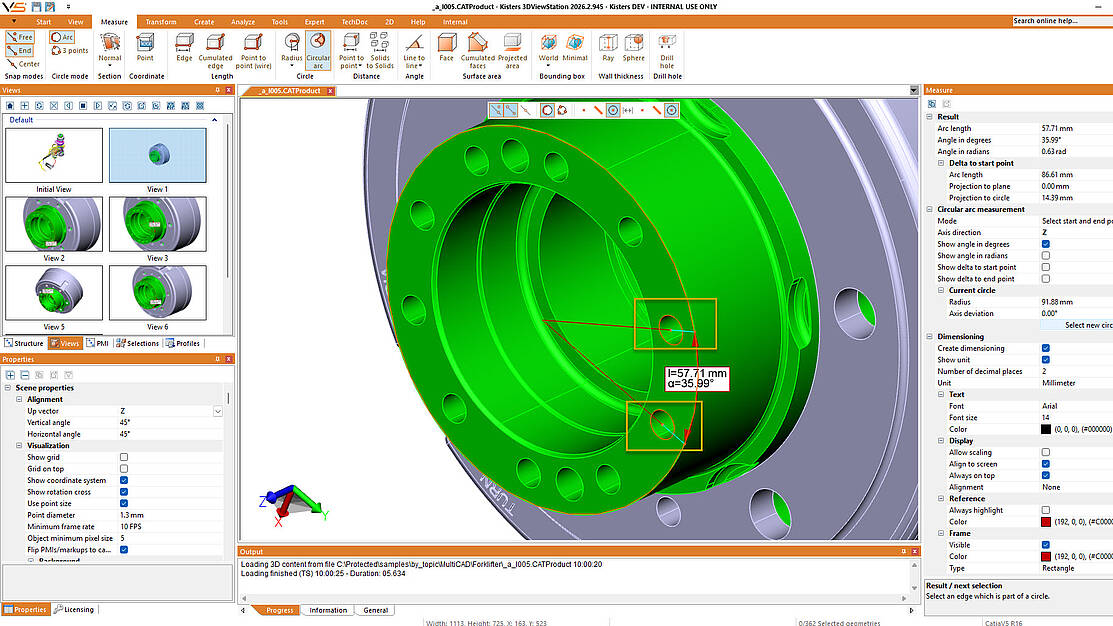Image resolution: width=1113 pixels, height=626 pixels.
Task: Open the View 2 thumbnail
Action: coord(54,224)
